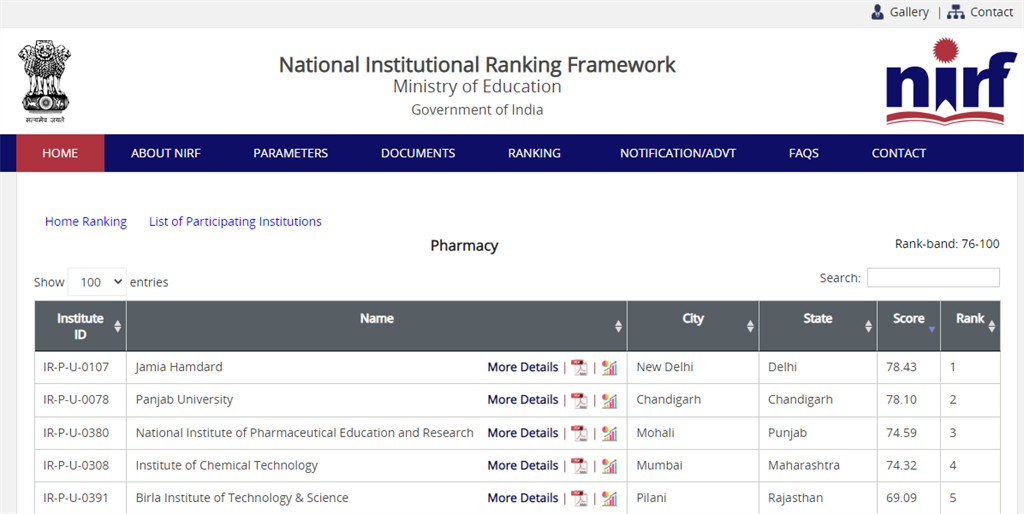Open CONTACT menu item in navbar
This screenshot has width=1024, height=514.
pyautogui.click(x=899, y=153)
